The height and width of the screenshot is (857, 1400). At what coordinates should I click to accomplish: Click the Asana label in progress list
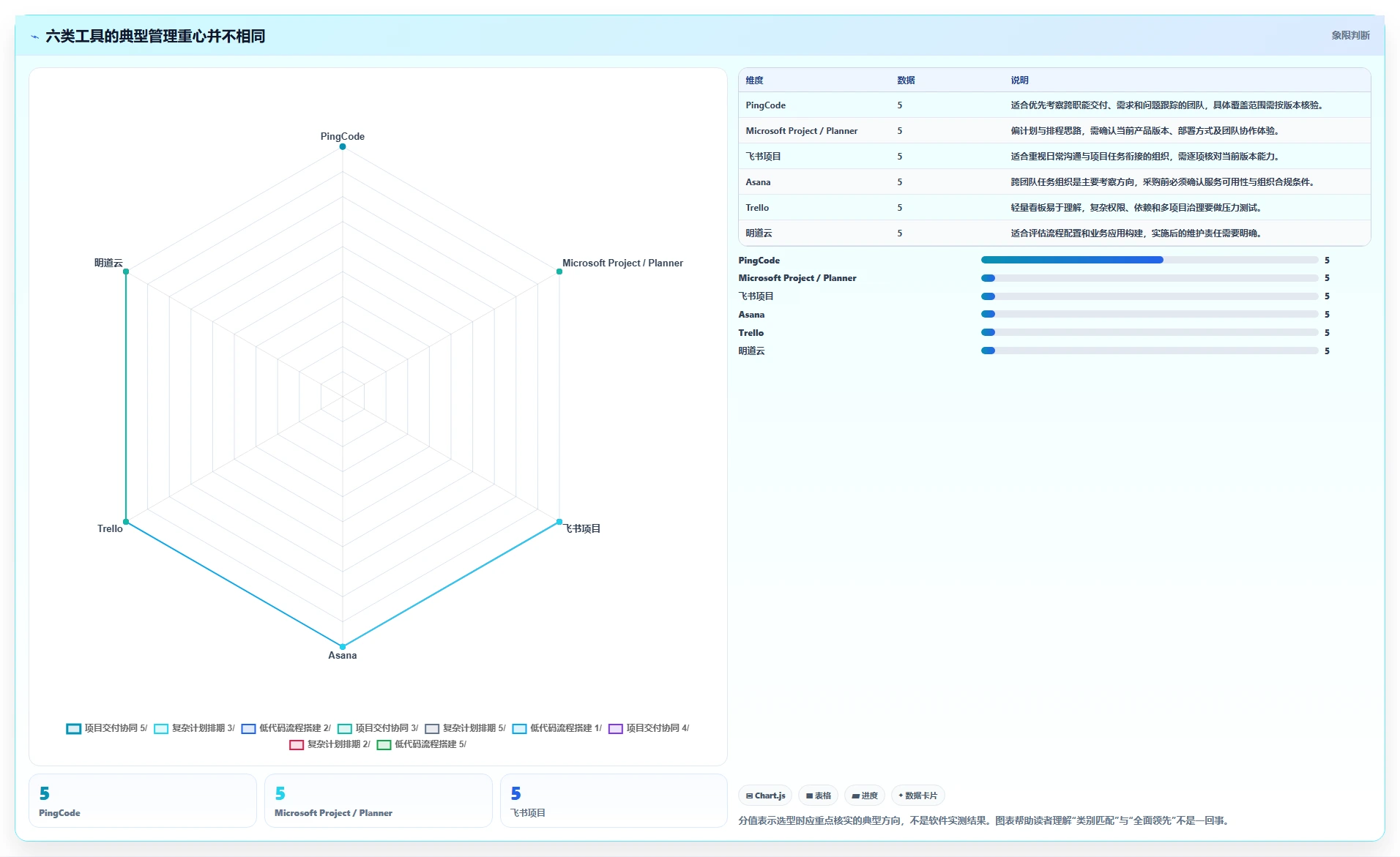coord(751,315)
